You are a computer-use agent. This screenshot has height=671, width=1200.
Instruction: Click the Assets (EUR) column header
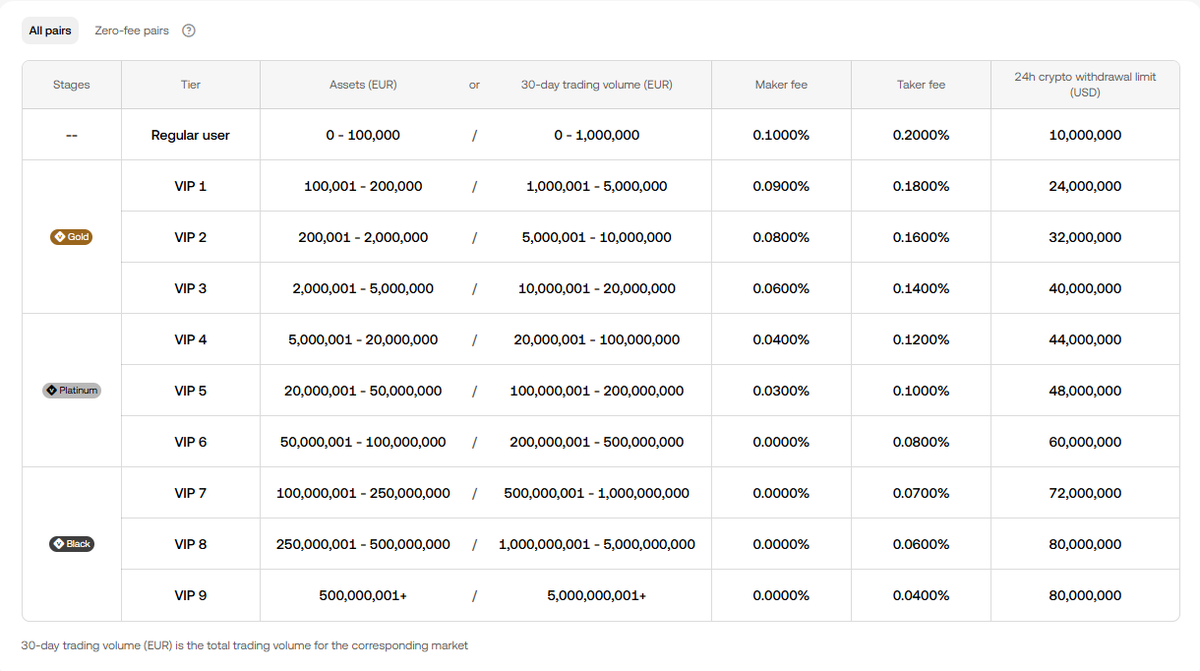pos(363,85)
